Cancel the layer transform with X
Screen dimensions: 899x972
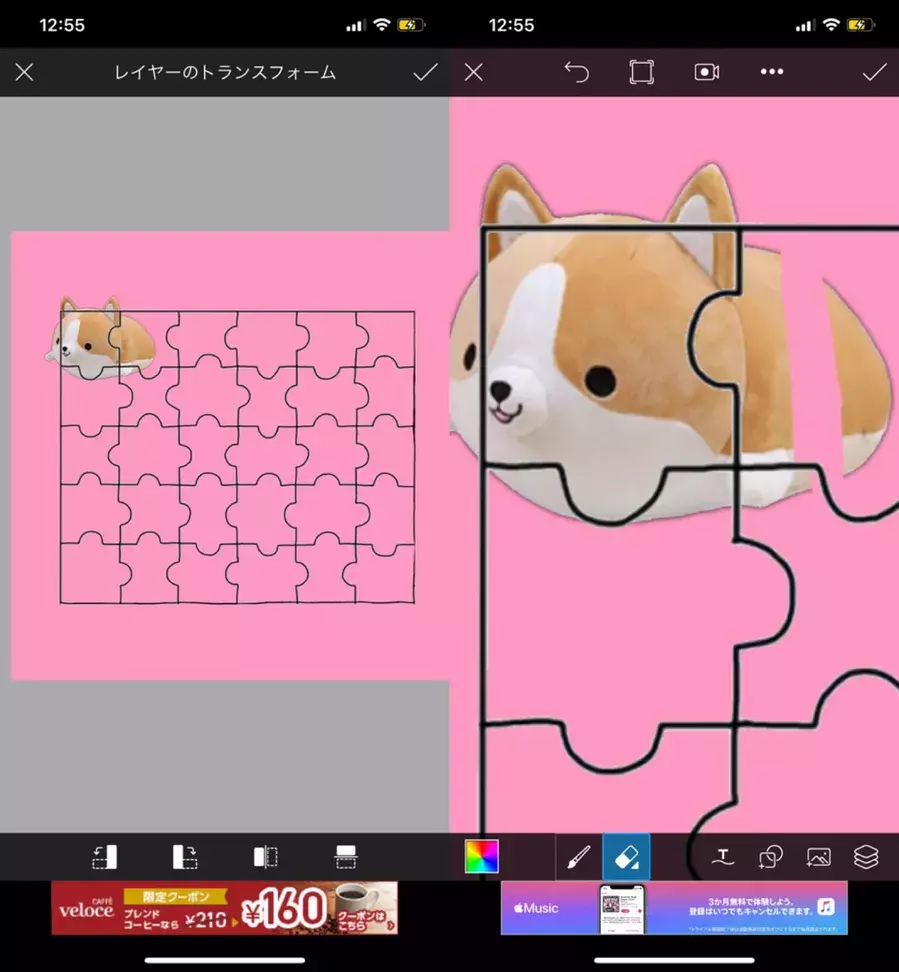pos(24,72)
